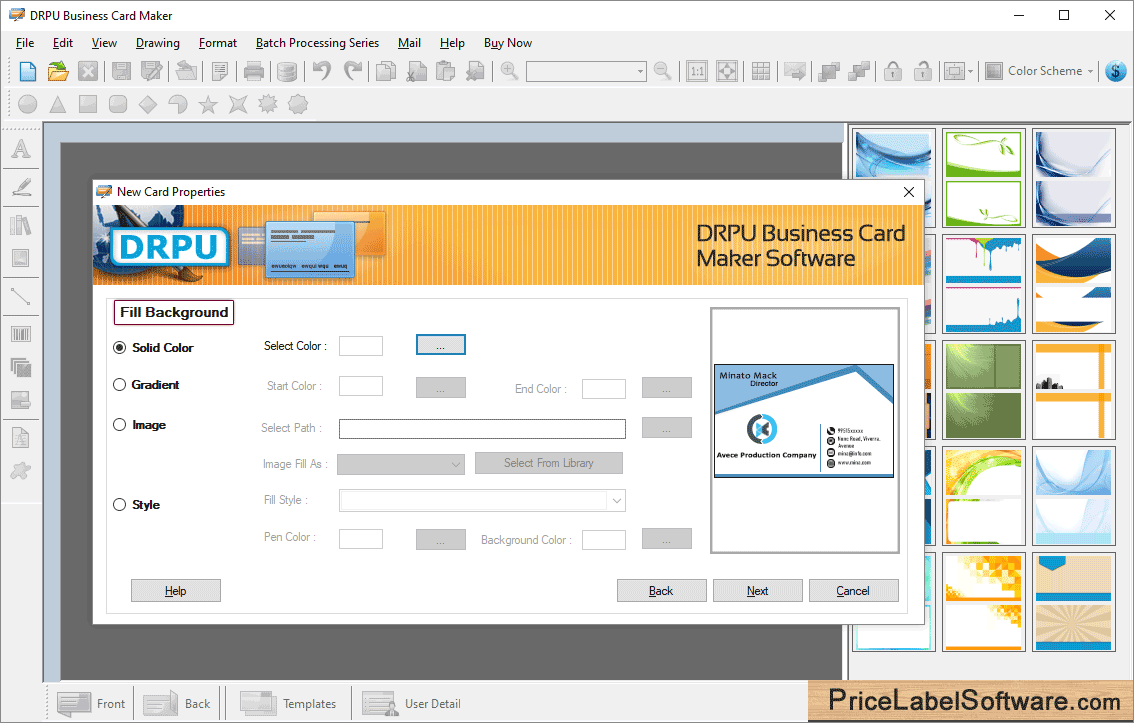Click the Select Color swatch box
The image size is (1134, 723).
click(361, 346)
